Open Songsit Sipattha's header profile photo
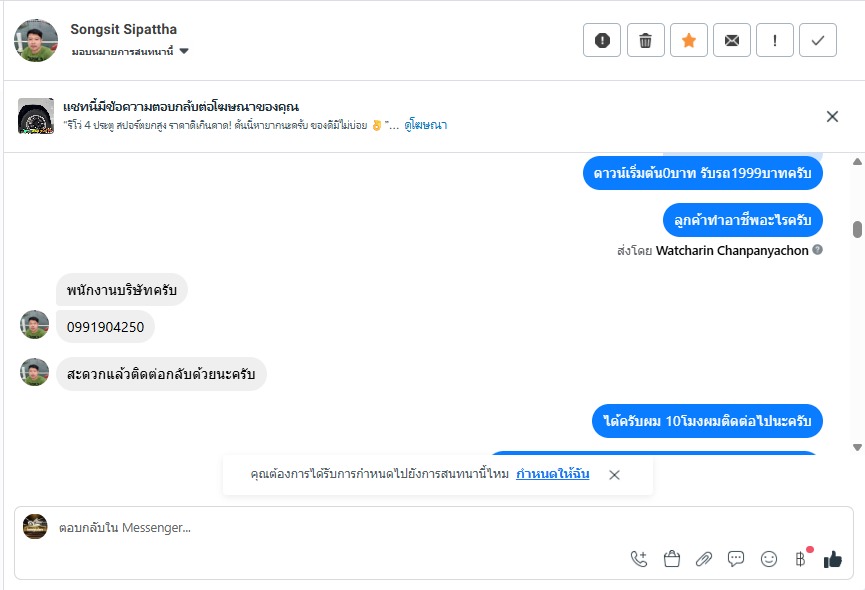 (36, 40)
